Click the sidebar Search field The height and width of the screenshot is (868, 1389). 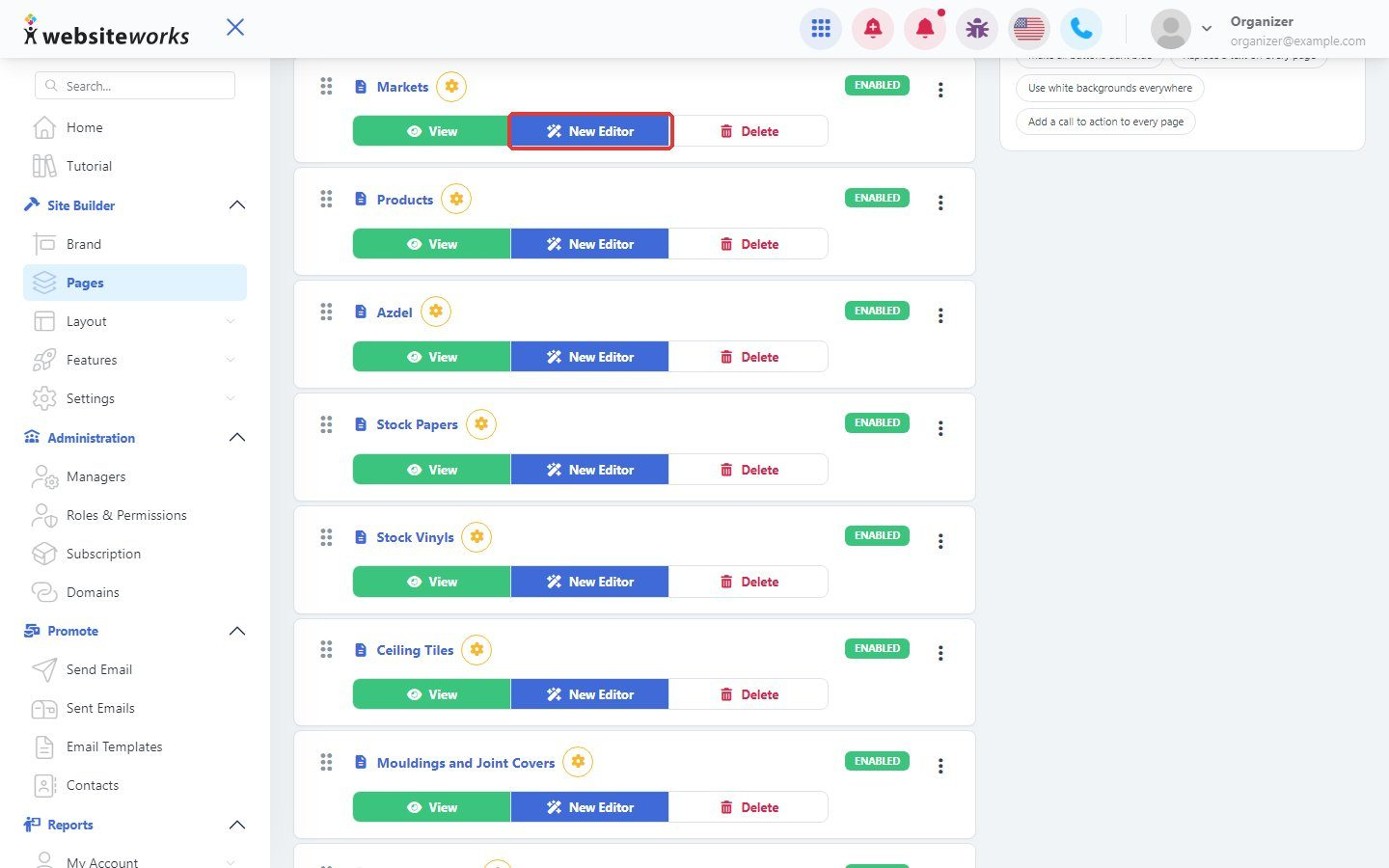tap(135, 86)
